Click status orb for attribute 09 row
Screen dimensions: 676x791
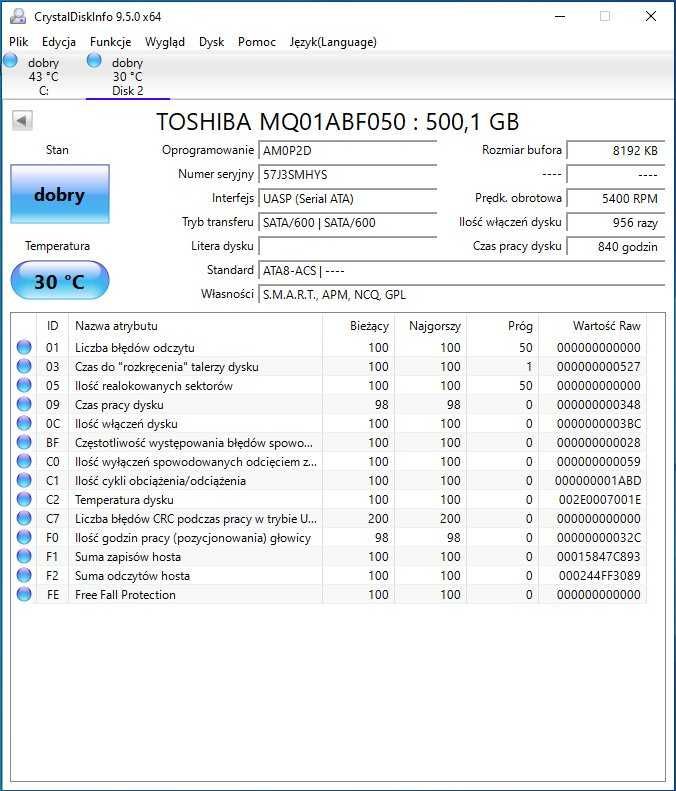[x=24, y=404]
